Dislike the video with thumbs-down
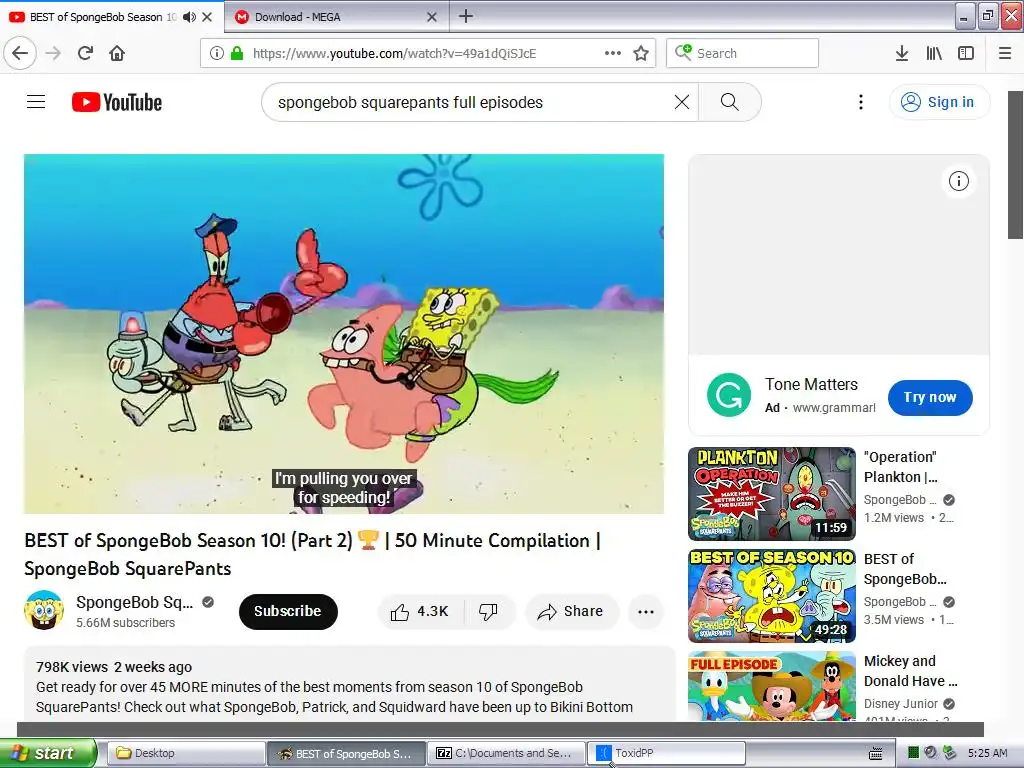This screenshot has height=768, width=1024. 488,611
